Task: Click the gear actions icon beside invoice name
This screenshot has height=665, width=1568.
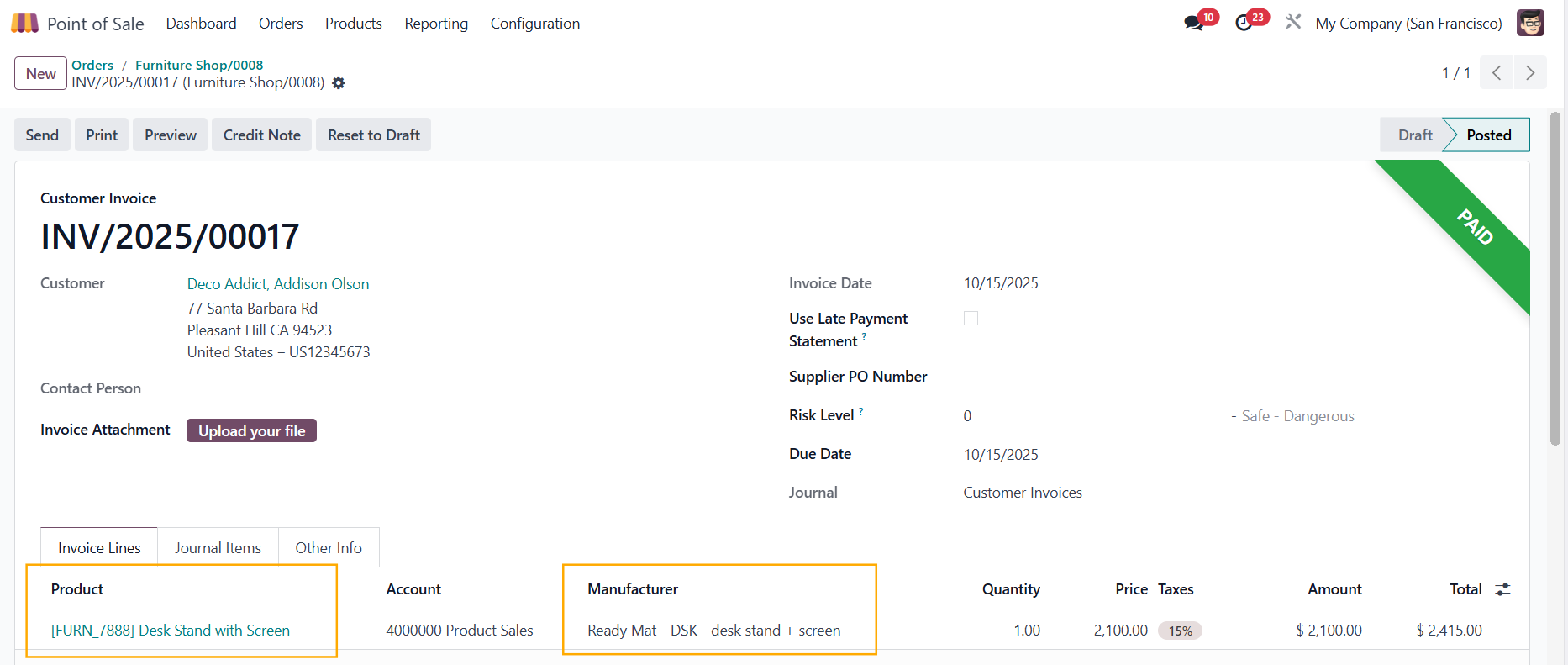Action: [x=339, y=83]
